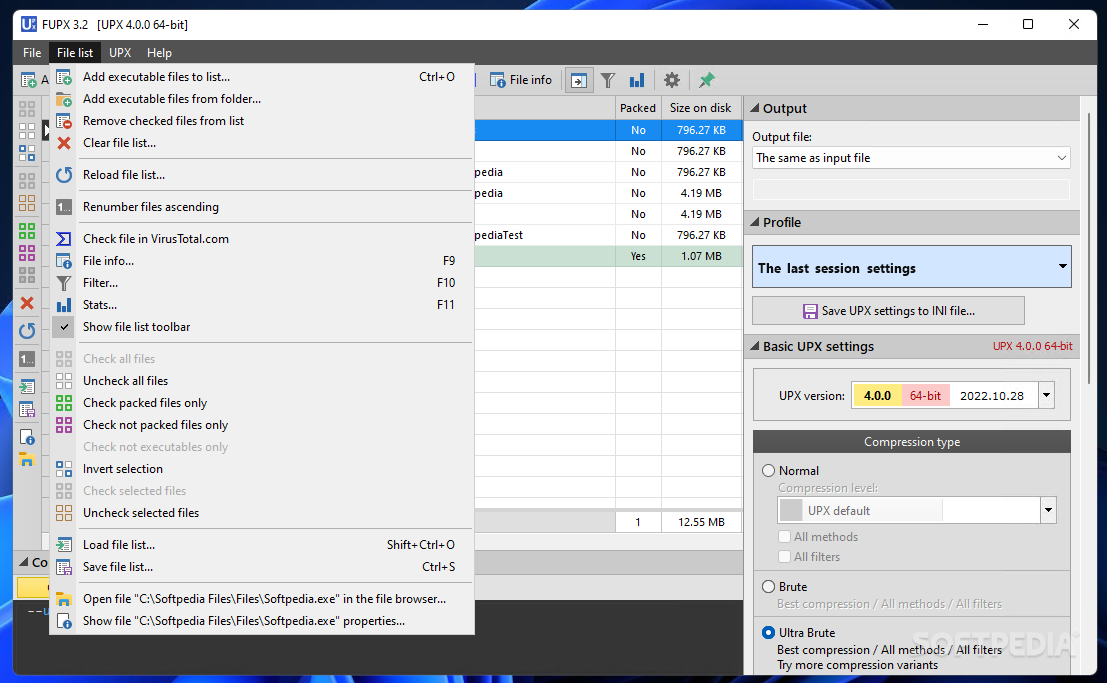Choose Invert selection menu entry

pyautogui.click(x=261, y=469)
